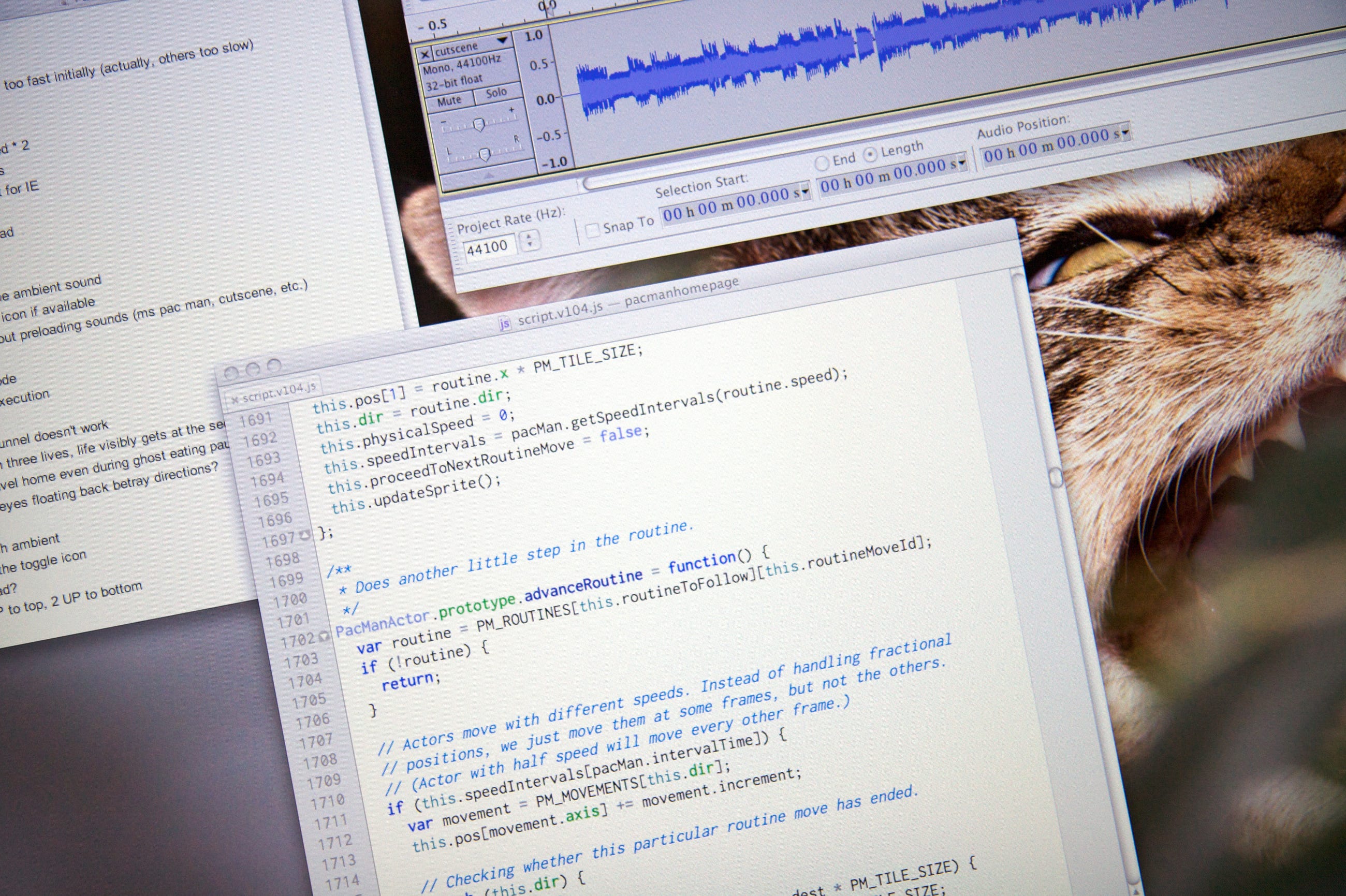Click the js file icon in editor title
Screen dimensions: 1346x896
(x=505, y=324)
